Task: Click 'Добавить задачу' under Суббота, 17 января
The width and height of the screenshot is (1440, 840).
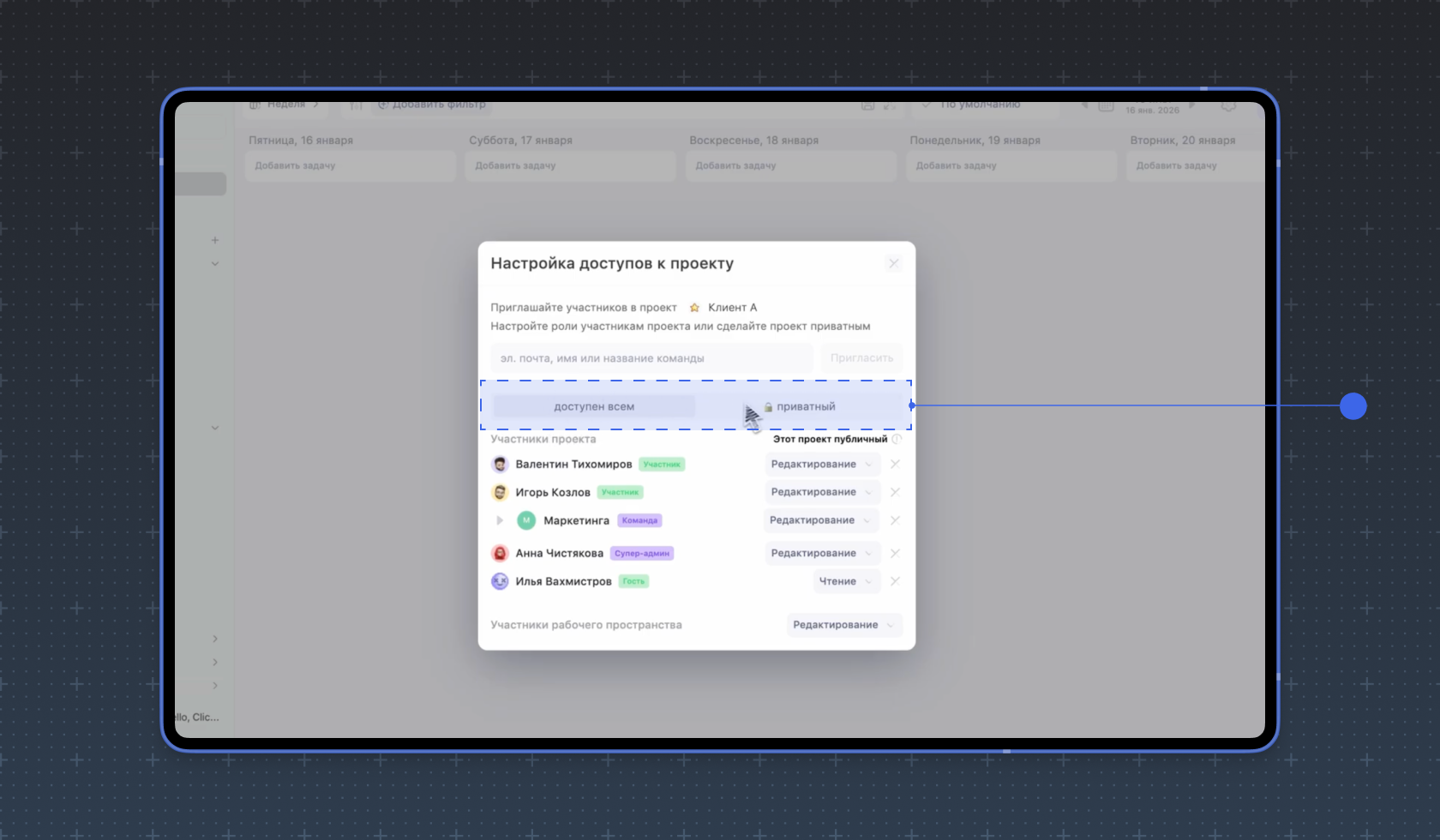Action: [x=570, y=165]
